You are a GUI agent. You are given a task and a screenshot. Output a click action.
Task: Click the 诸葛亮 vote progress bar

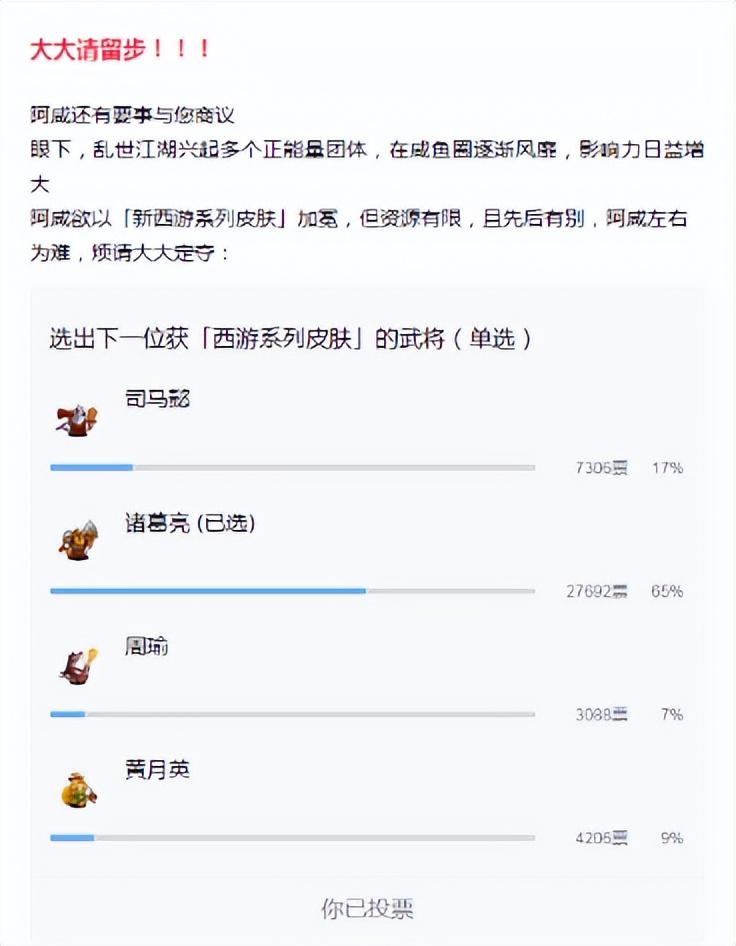click(292, 591)
